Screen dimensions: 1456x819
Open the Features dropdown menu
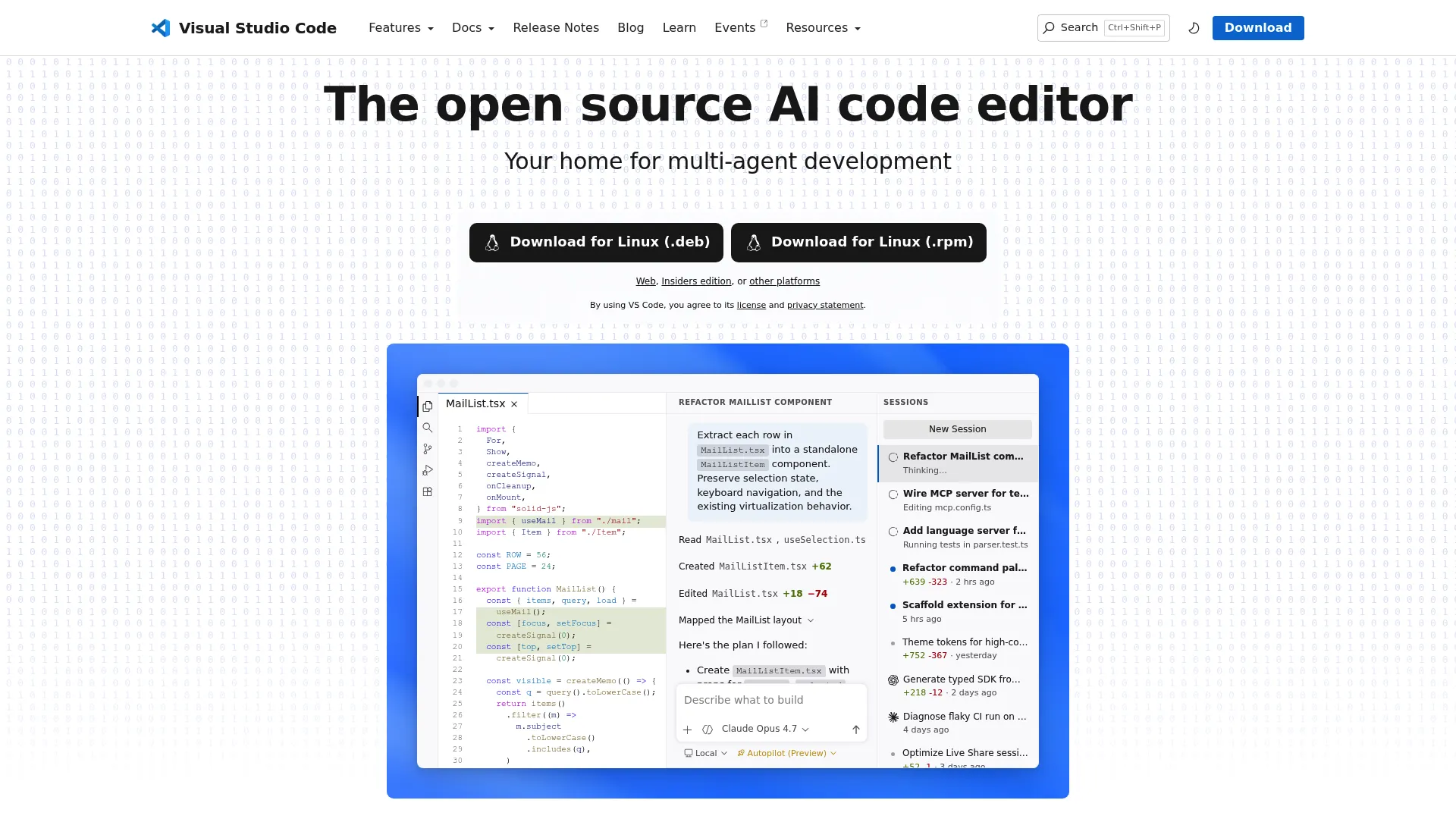pyautogui.click(x=401, y=28)
